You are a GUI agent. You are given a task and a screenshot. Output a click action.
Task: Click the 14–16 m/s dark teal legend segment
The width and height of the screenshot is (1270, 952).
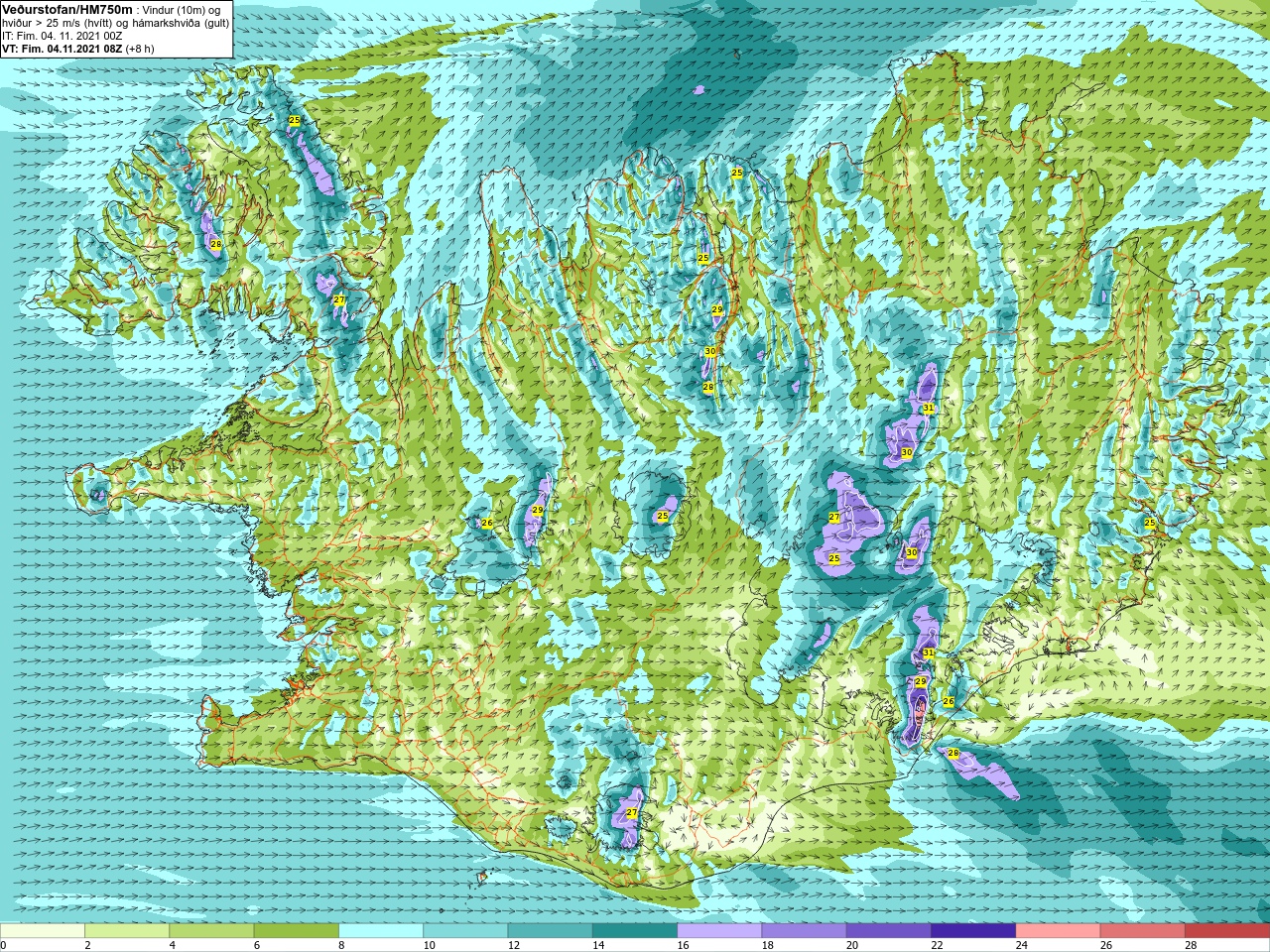tap(635, 931)
